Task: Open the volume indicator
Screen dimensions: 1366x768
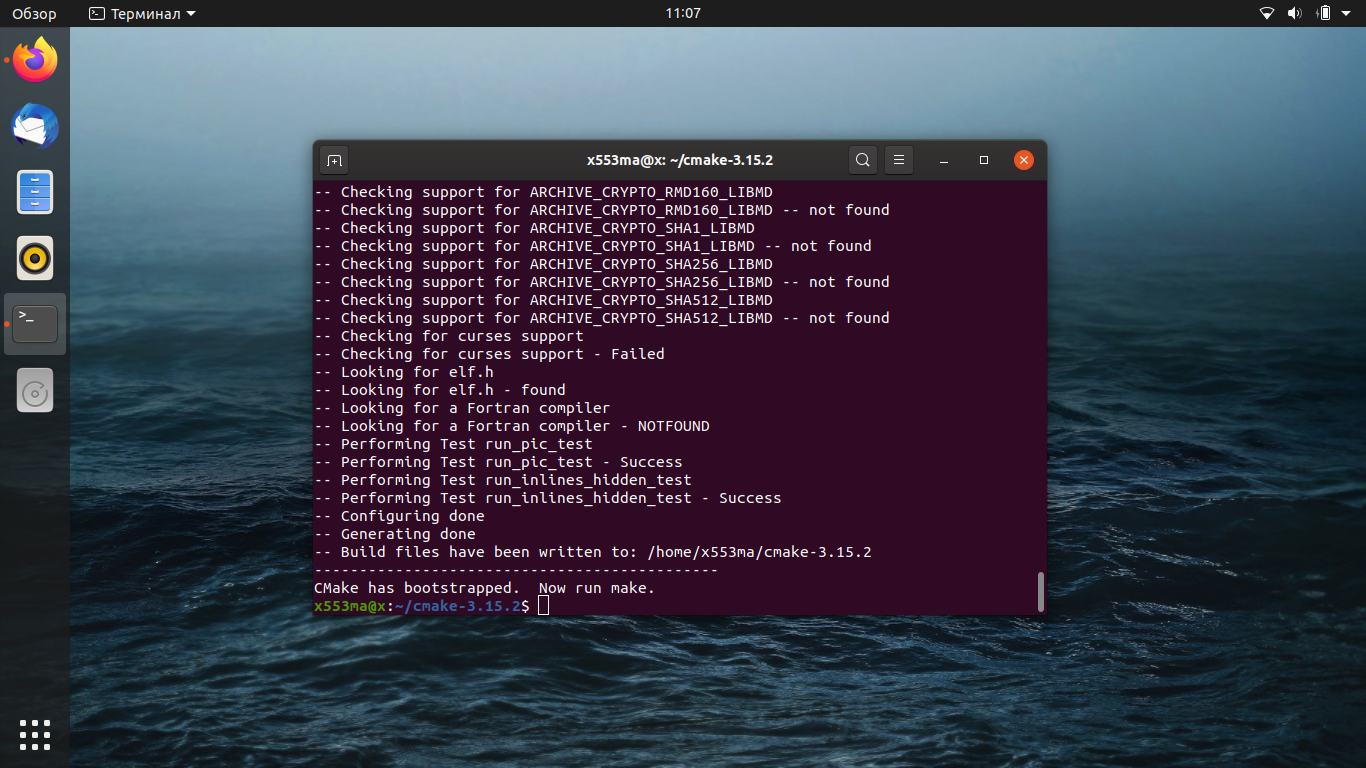Action: (1295, 14)
